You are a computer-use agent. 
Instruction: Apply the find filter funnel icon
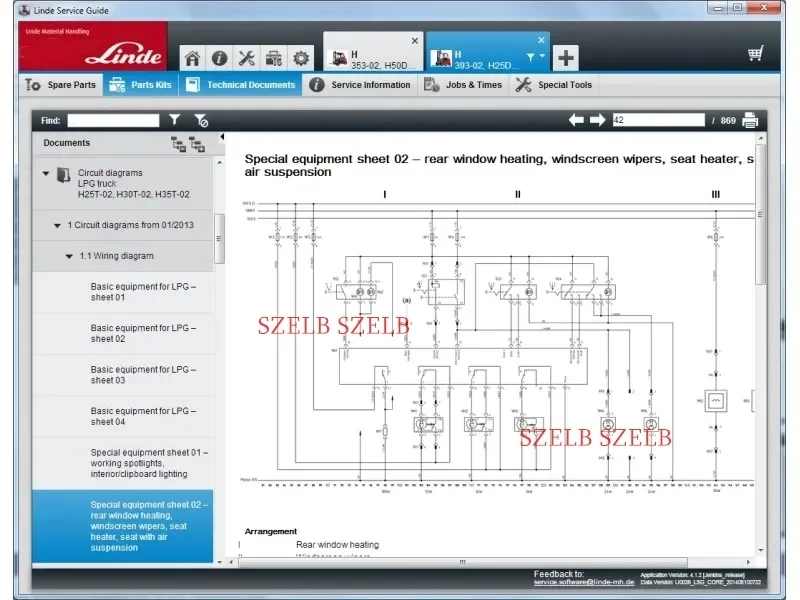pos(174,120)
